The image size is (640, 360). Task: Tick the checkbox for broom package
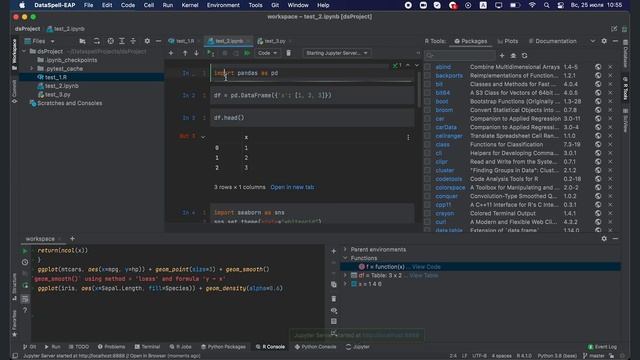427,110
